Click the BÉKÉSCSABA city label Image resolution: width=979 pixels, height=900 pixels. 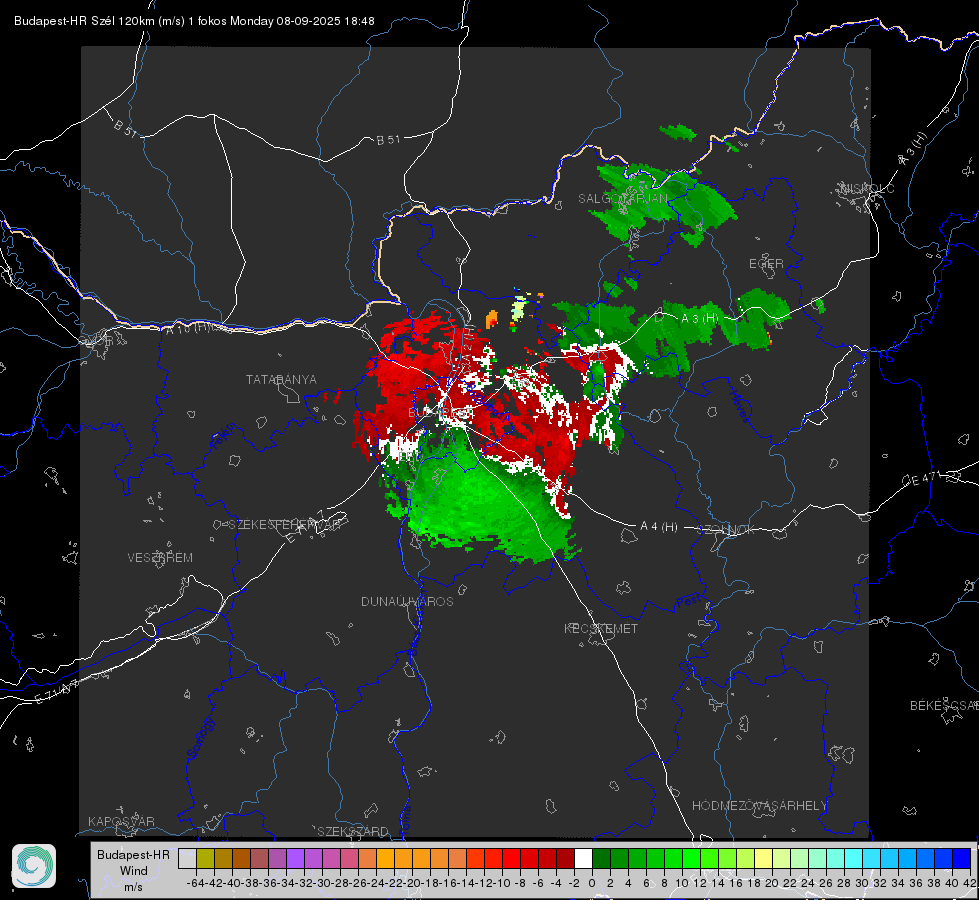click(944, 705)
